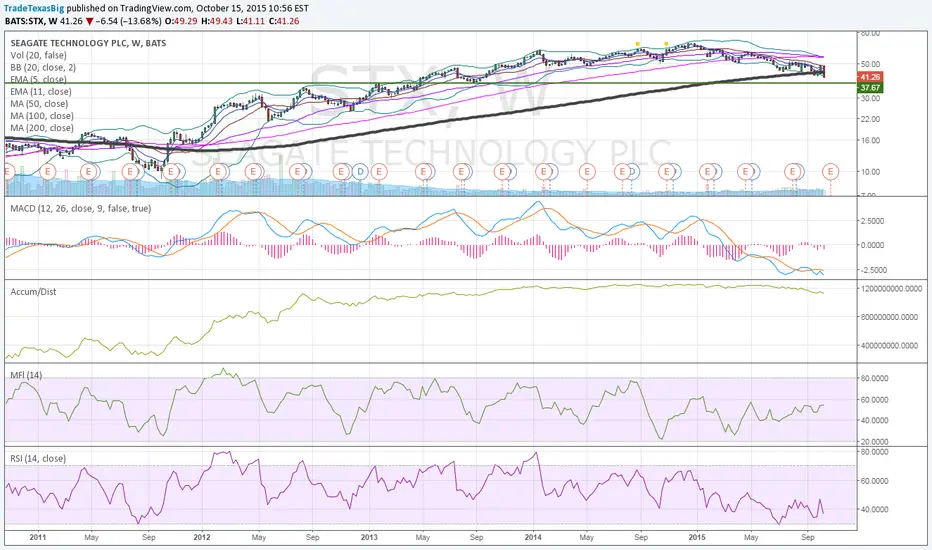Click the C:41.26 close value
932x550 pixels.
[x=284, y=21]
